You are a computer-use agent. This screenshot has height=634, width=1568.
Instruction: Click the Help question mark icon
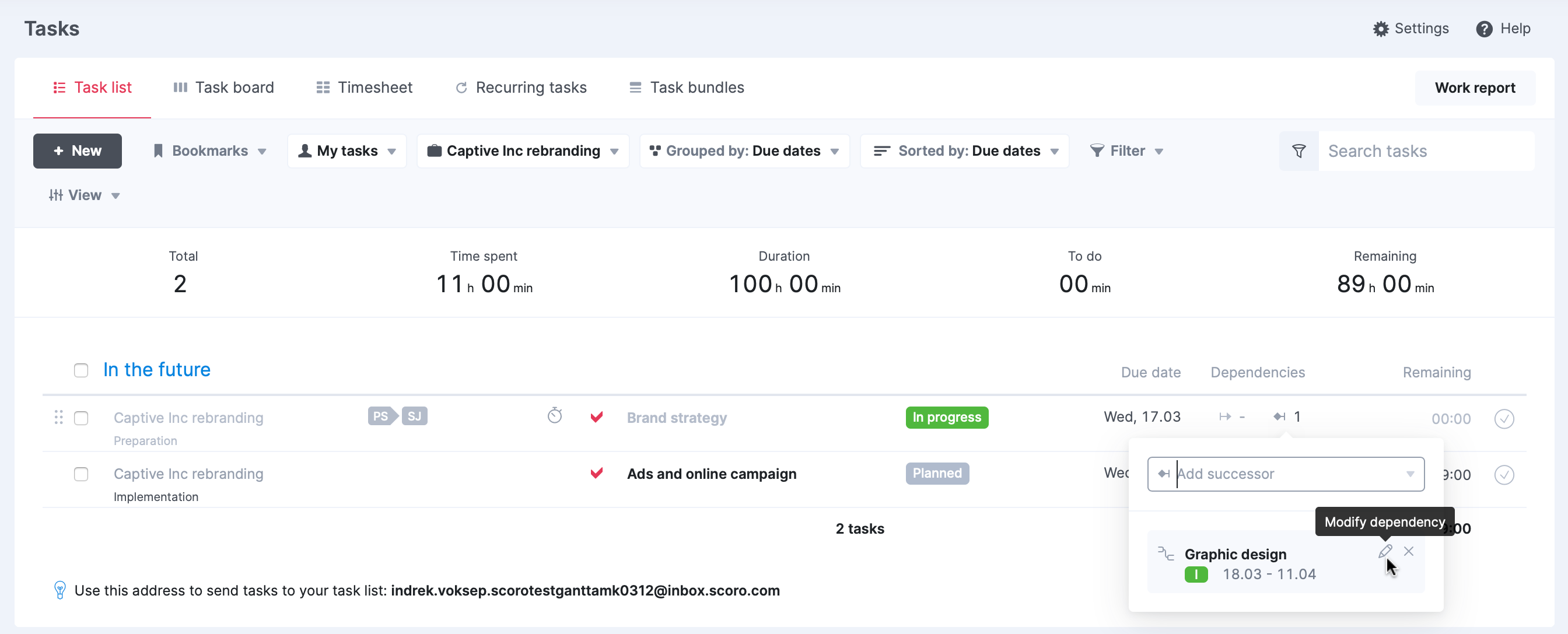click(1483, 29)
